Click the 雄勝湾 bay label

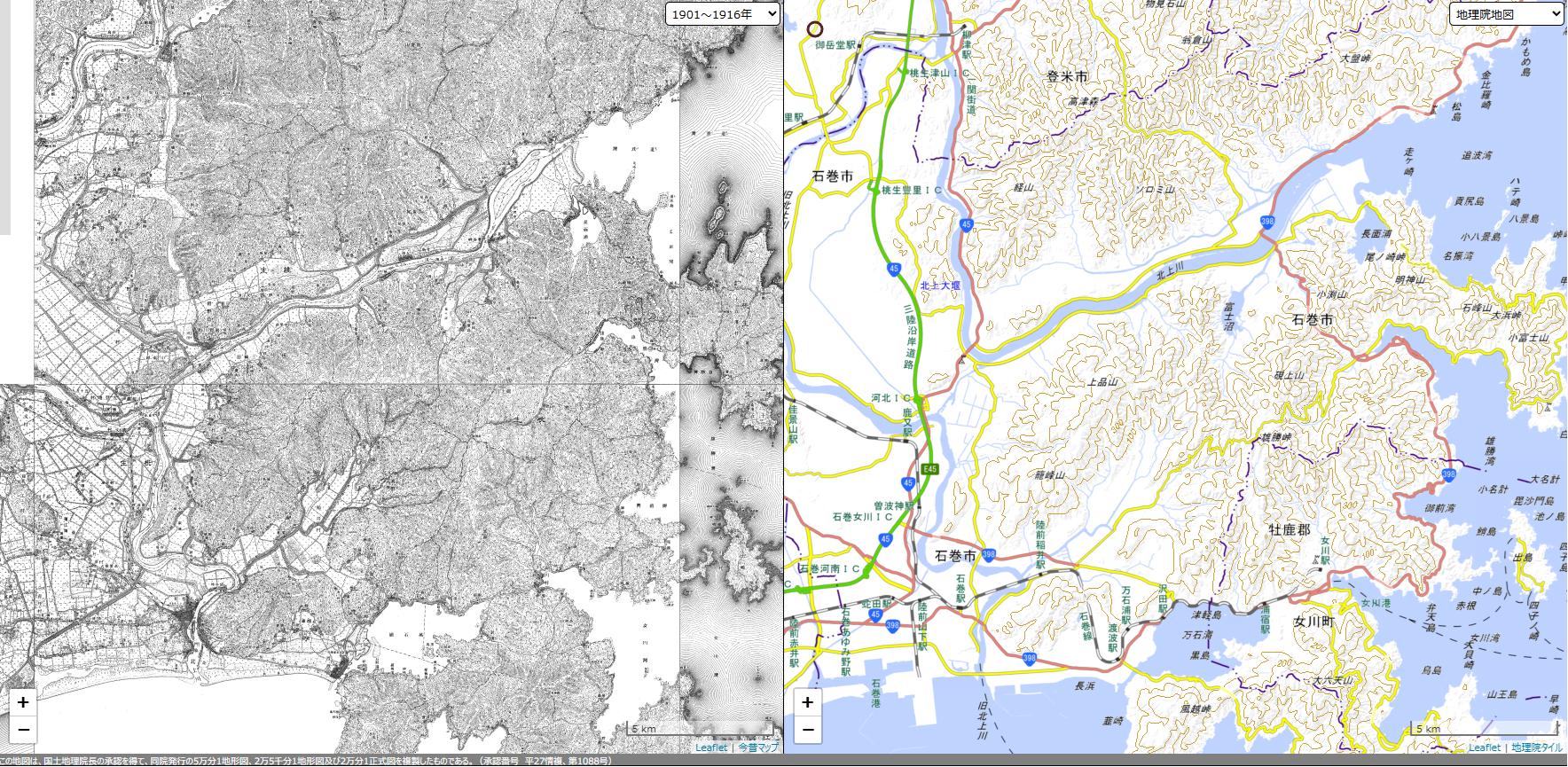[x=1491, y=451]
